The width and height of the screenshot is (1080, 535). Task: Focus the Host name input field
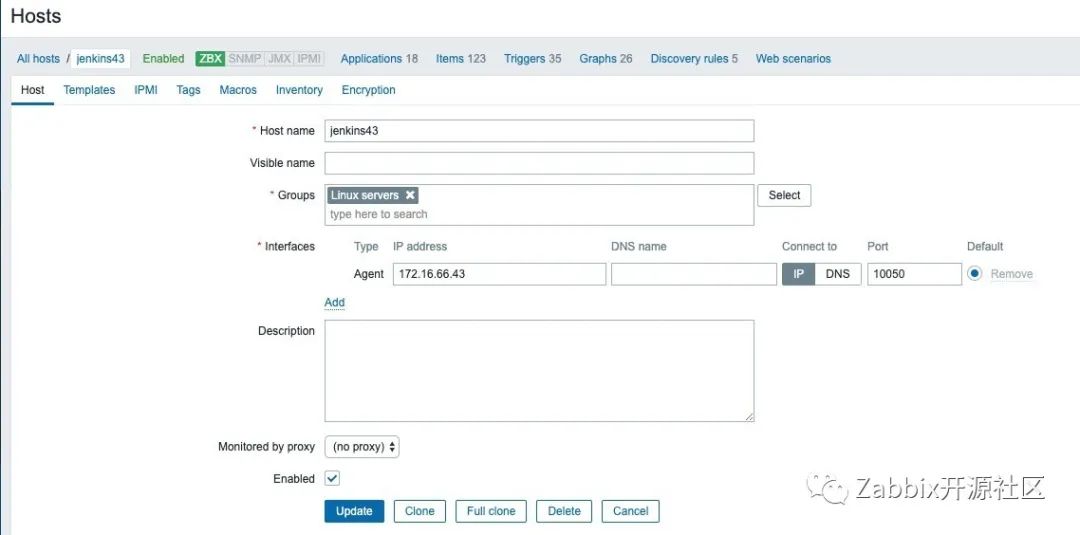[x=539, y=131]
